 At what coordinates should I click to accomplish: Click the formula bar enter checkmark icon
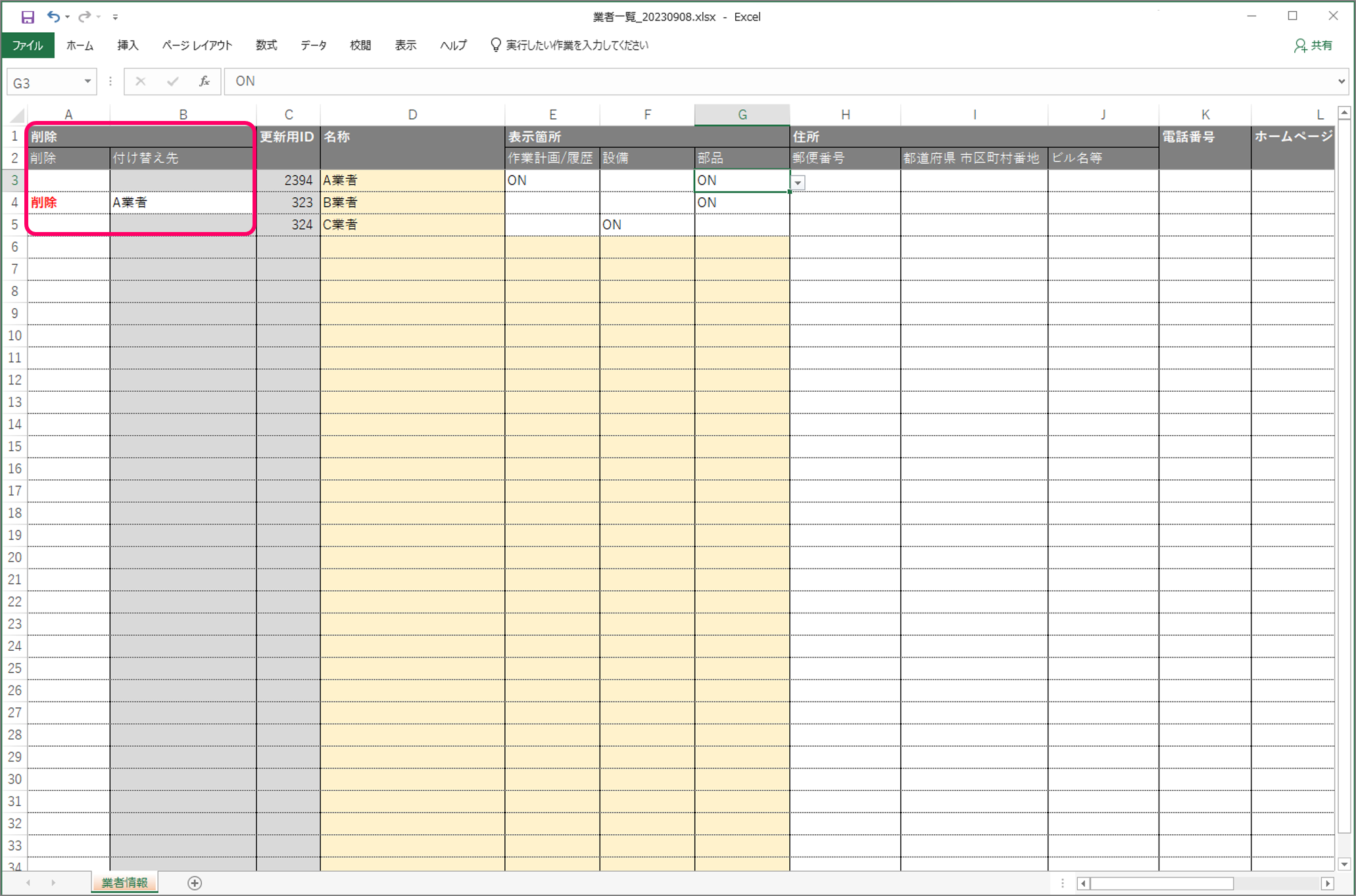click(172, 82)
